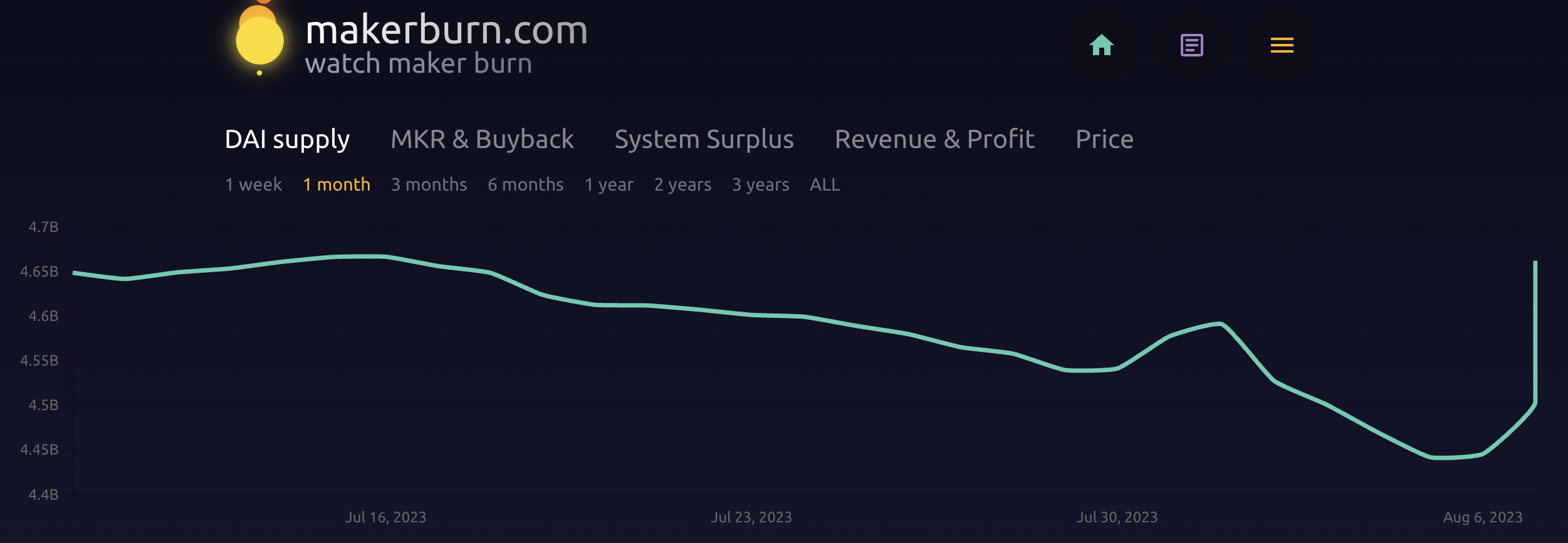Select the 3 months time range
The height and width of the screenshot is (543, 1568).
429,184
